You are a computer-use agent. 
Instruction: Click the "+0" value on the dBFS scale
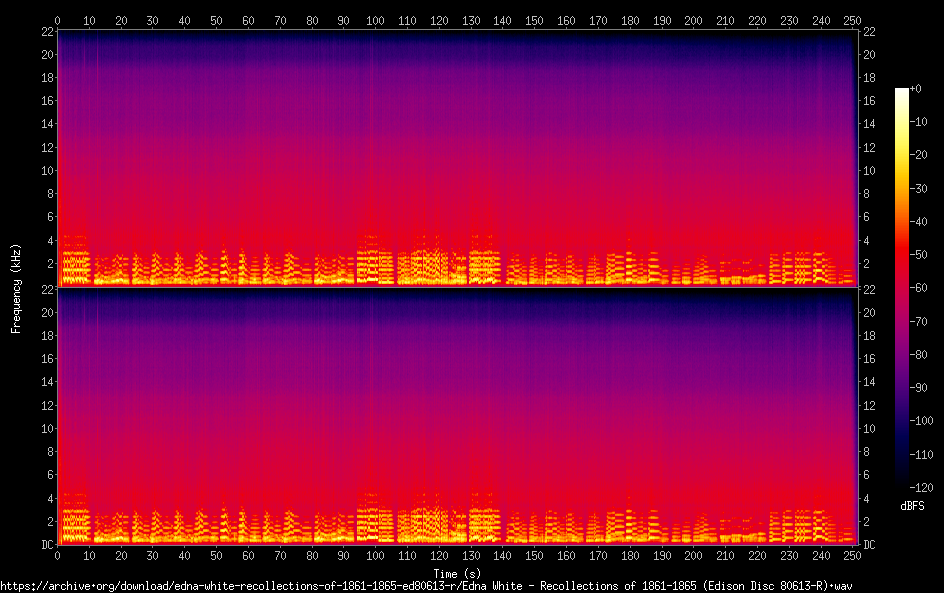tap(915, 88)
